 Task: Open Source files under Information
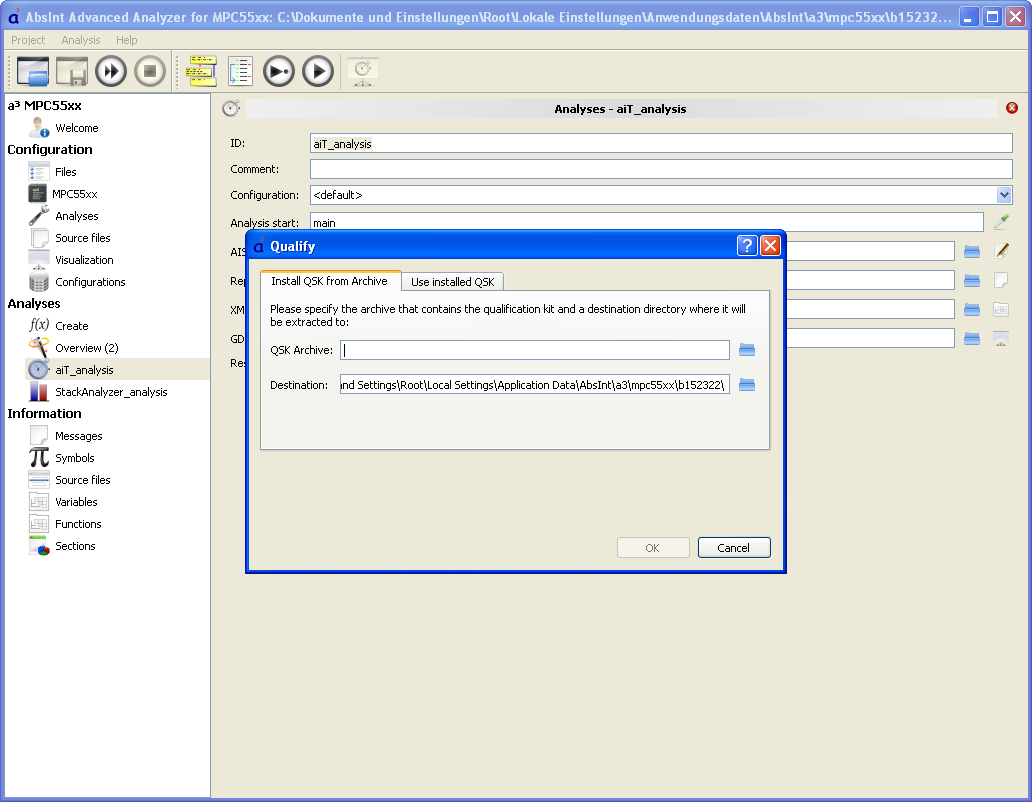(82, 480)
